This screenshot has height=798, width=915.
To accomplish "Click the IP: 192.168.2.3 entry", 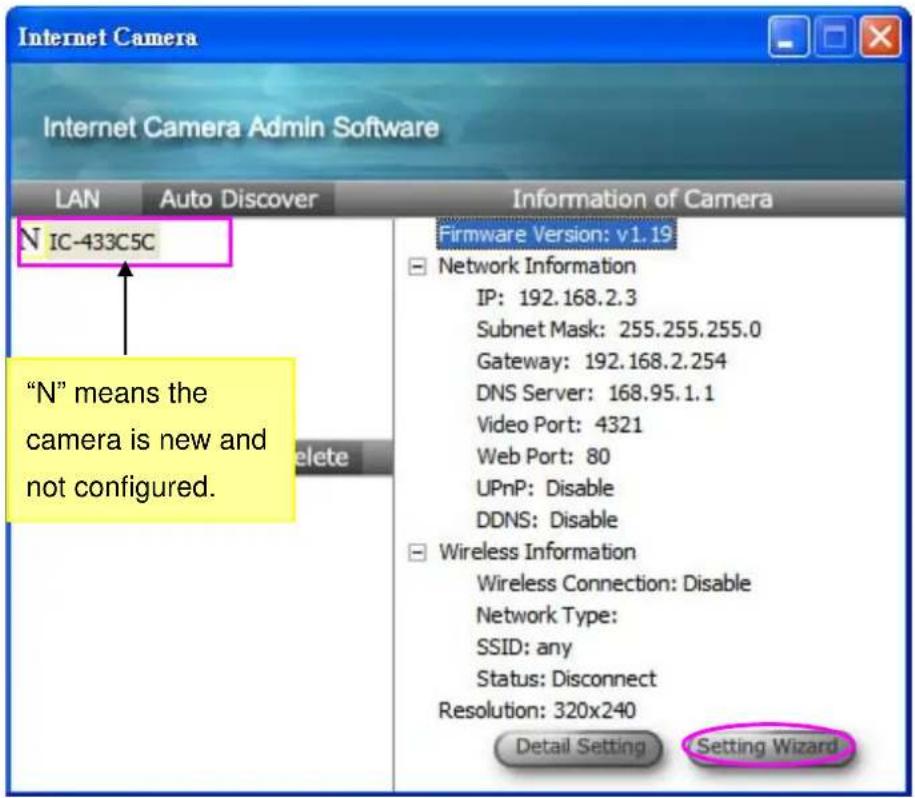I will pyautogui.click(x=556, y=298).
